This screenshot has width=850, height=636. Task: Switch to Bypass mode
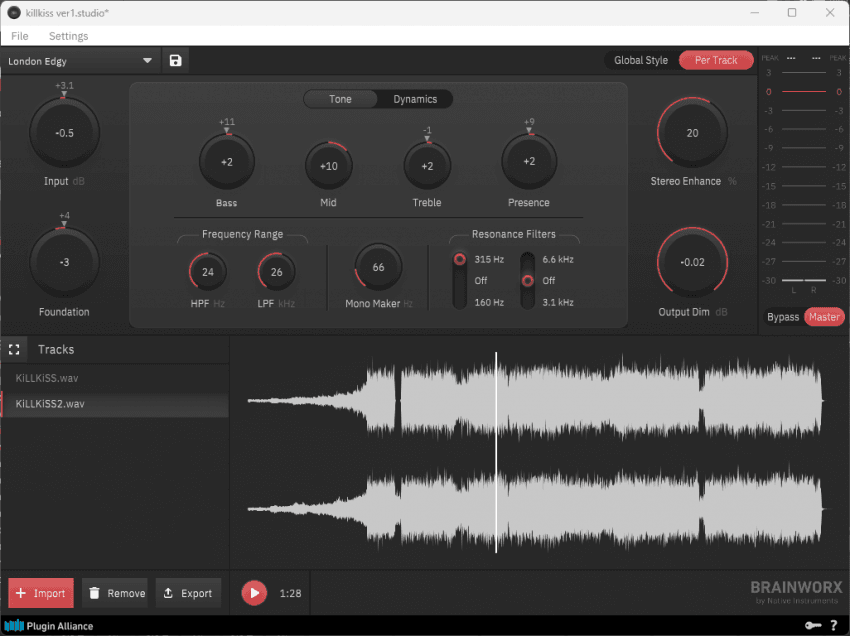pos(783,317)
